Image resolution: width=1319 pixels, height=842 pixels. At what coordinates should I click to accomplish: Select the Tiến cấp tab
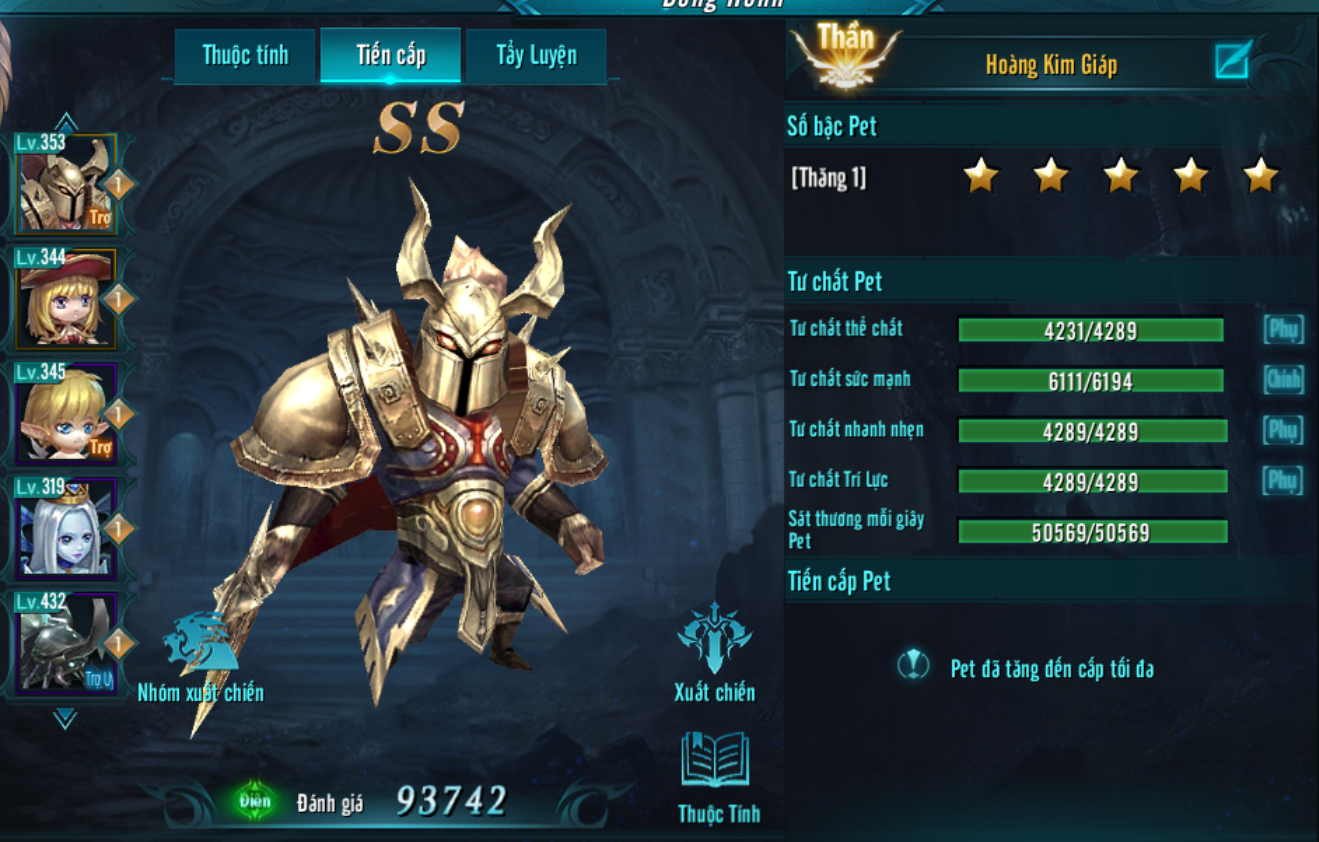pyautogui.click(x=391, y=55)
